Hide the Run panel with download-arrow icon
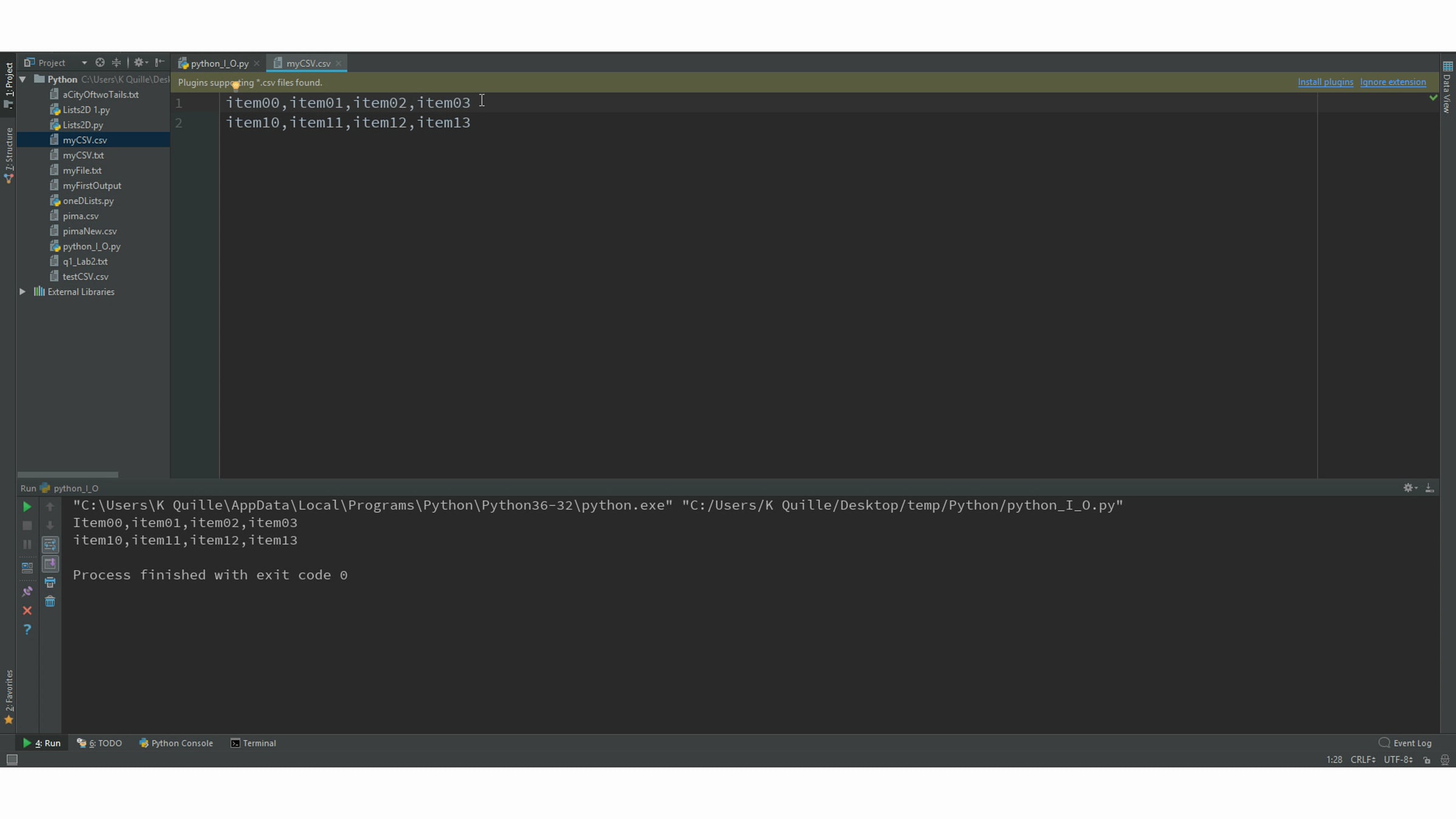This screenshot has width=1456, height=819. coord(1429,488)
